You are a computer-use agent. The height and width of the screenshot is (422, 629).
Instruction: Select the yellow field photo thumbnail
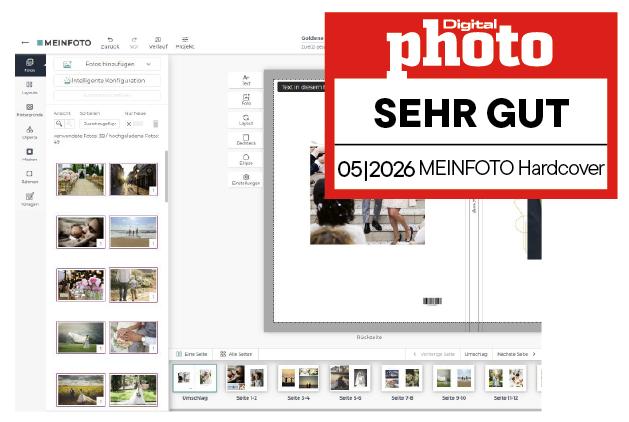(x=81, y=390)
